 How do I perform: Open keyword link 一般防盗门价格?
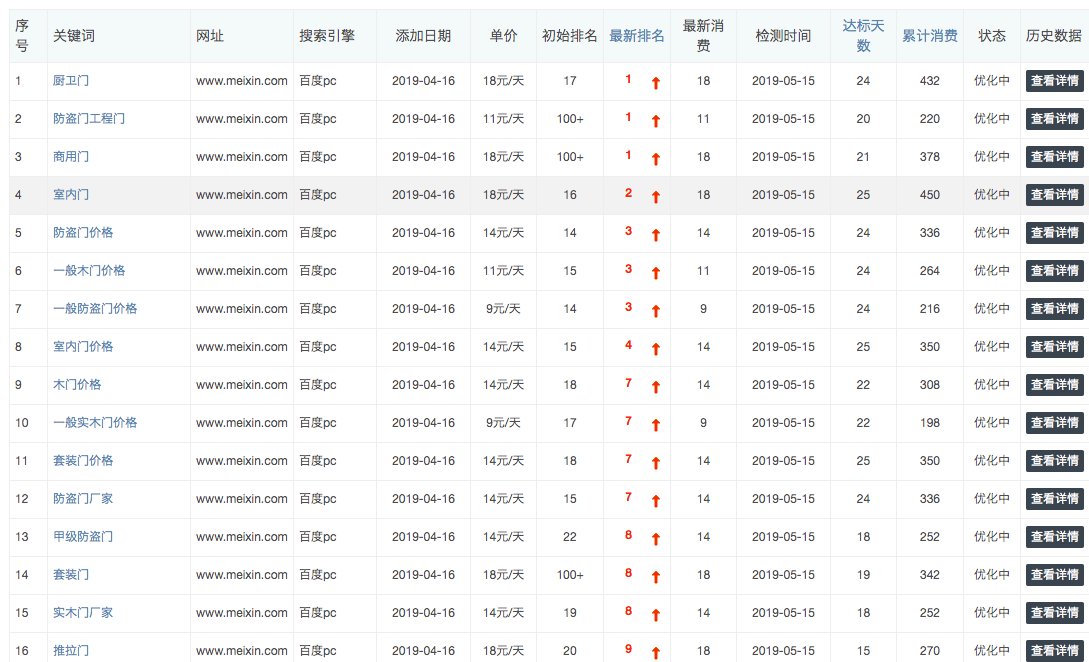click(95, 308)
